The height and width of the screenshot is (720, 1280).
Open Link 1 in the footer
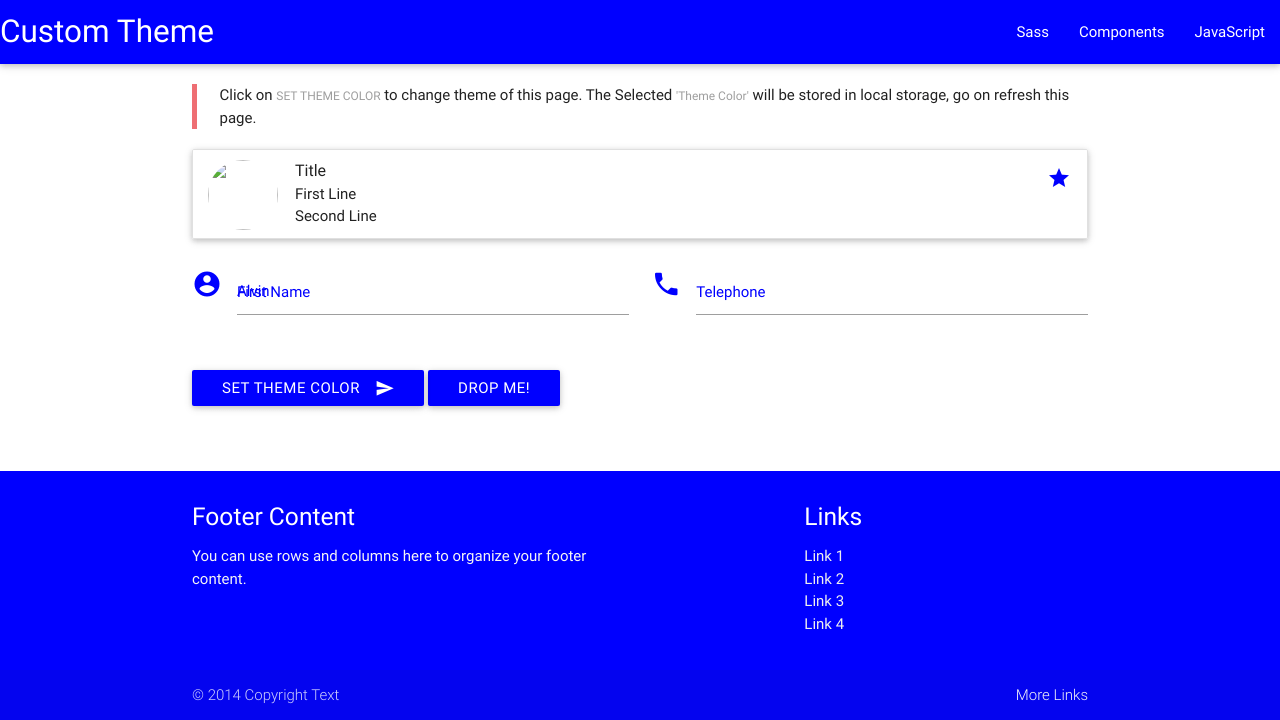click(x=823, y=556)
